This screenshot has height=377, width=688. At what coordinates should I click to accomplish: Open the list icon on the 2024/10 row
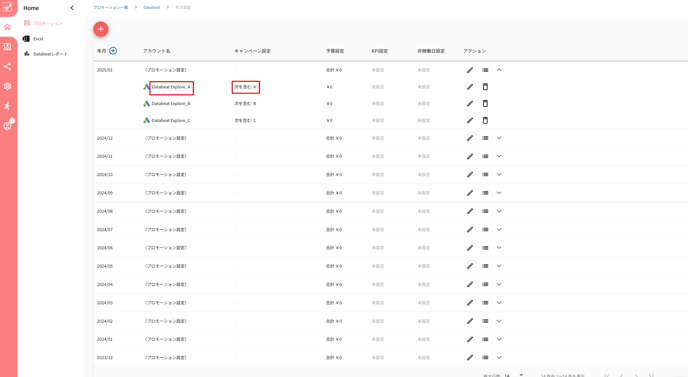(485, 175)
